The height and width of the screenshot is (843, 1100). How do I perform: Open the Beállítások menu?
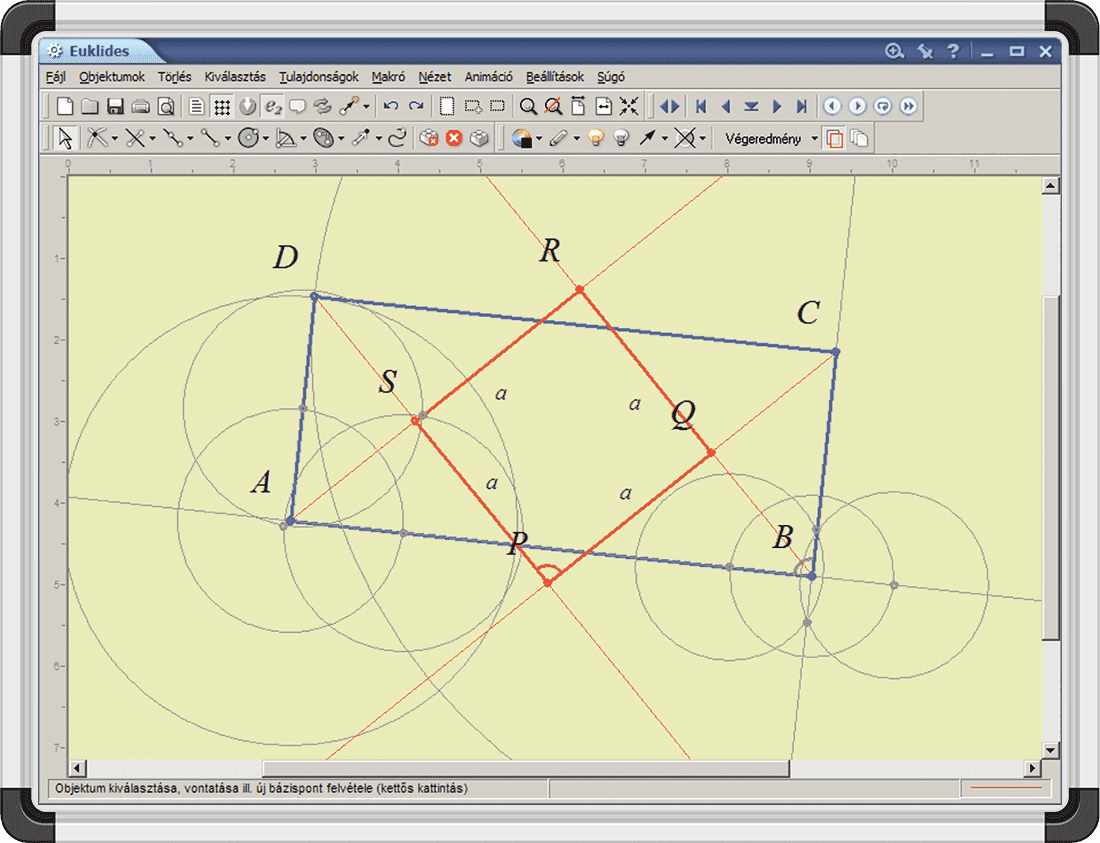click(555, 77)
